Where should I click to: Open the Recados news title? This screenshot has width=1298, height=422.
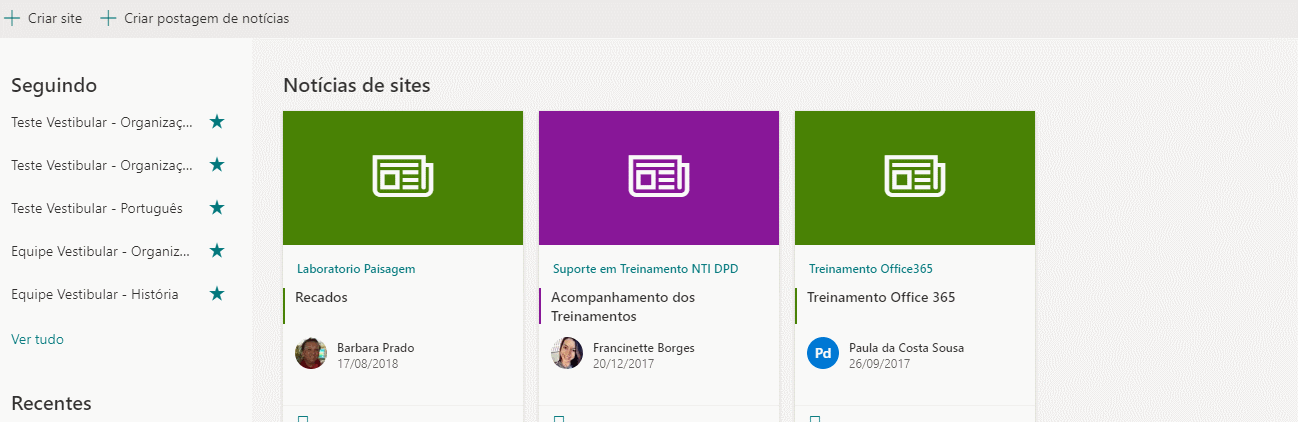click(x=321, y=297)
